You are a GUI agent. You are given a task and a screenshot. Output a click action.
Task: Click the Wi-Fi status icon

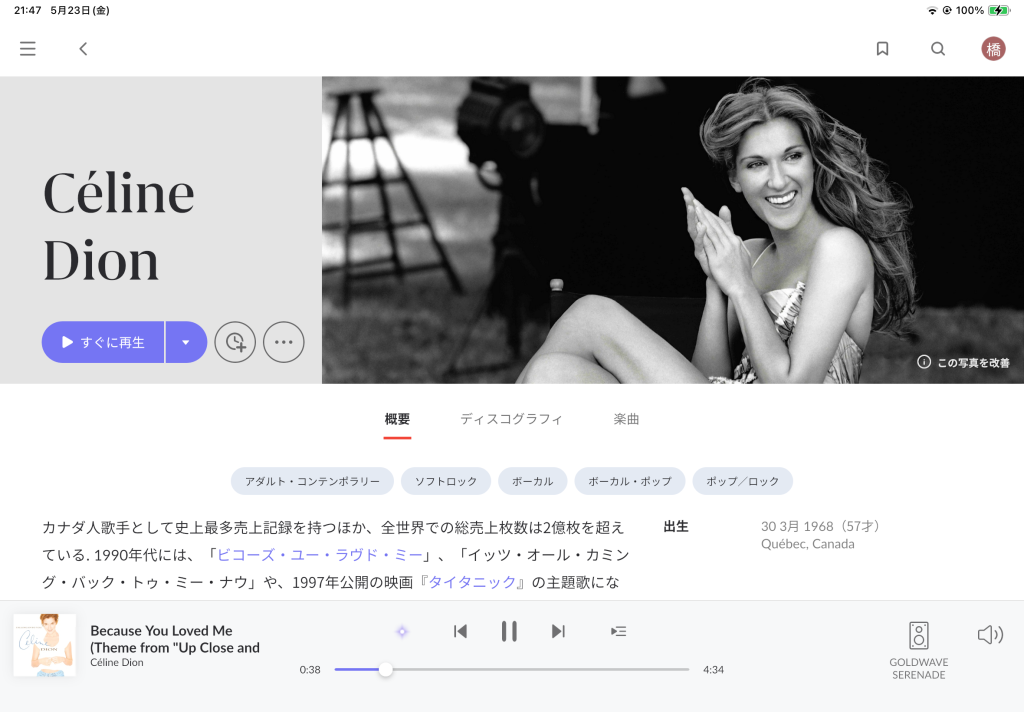point(932,10)
